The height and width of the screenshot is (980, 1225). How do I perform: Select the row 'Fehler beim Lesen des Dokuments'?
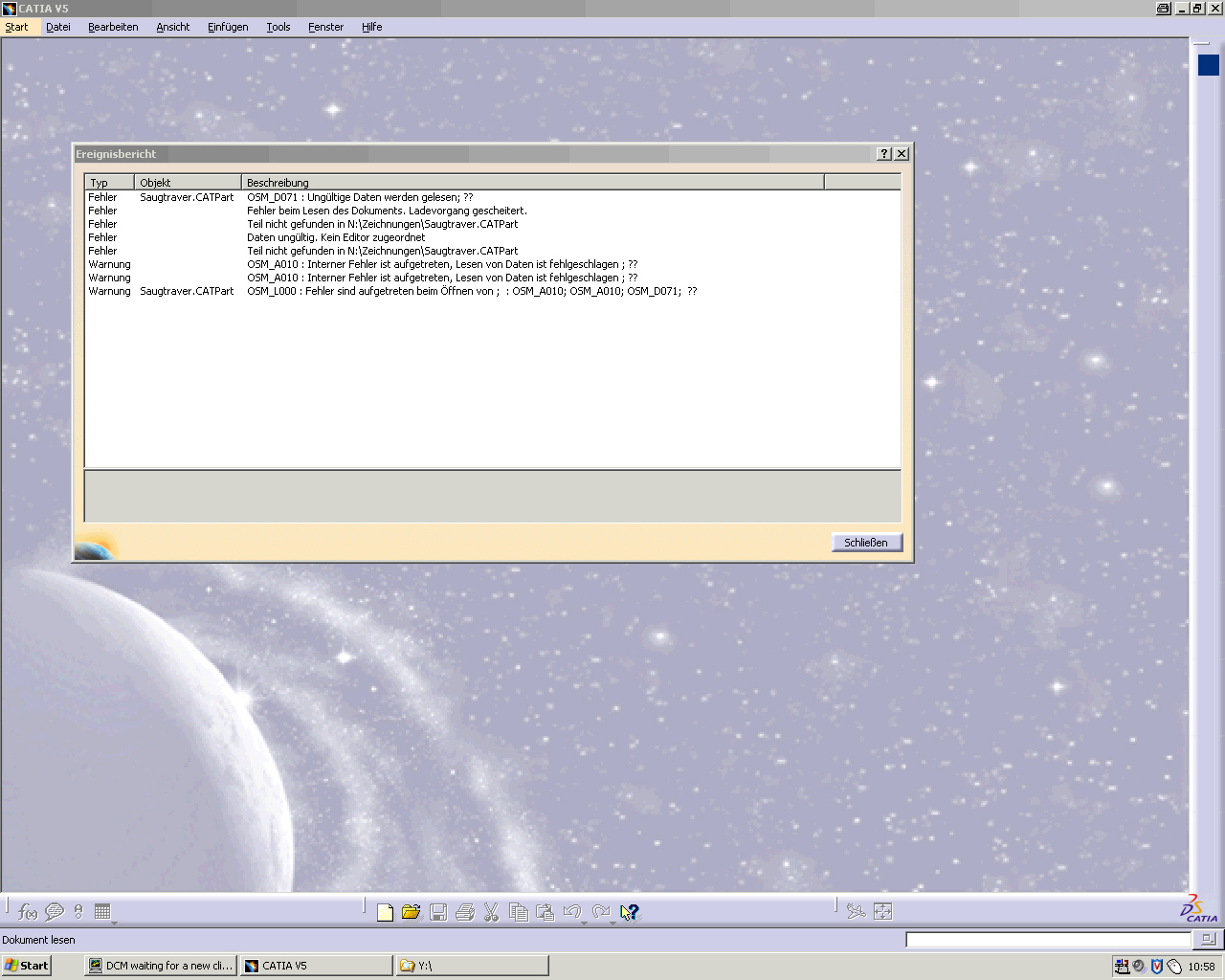click(x=493, y=211)
